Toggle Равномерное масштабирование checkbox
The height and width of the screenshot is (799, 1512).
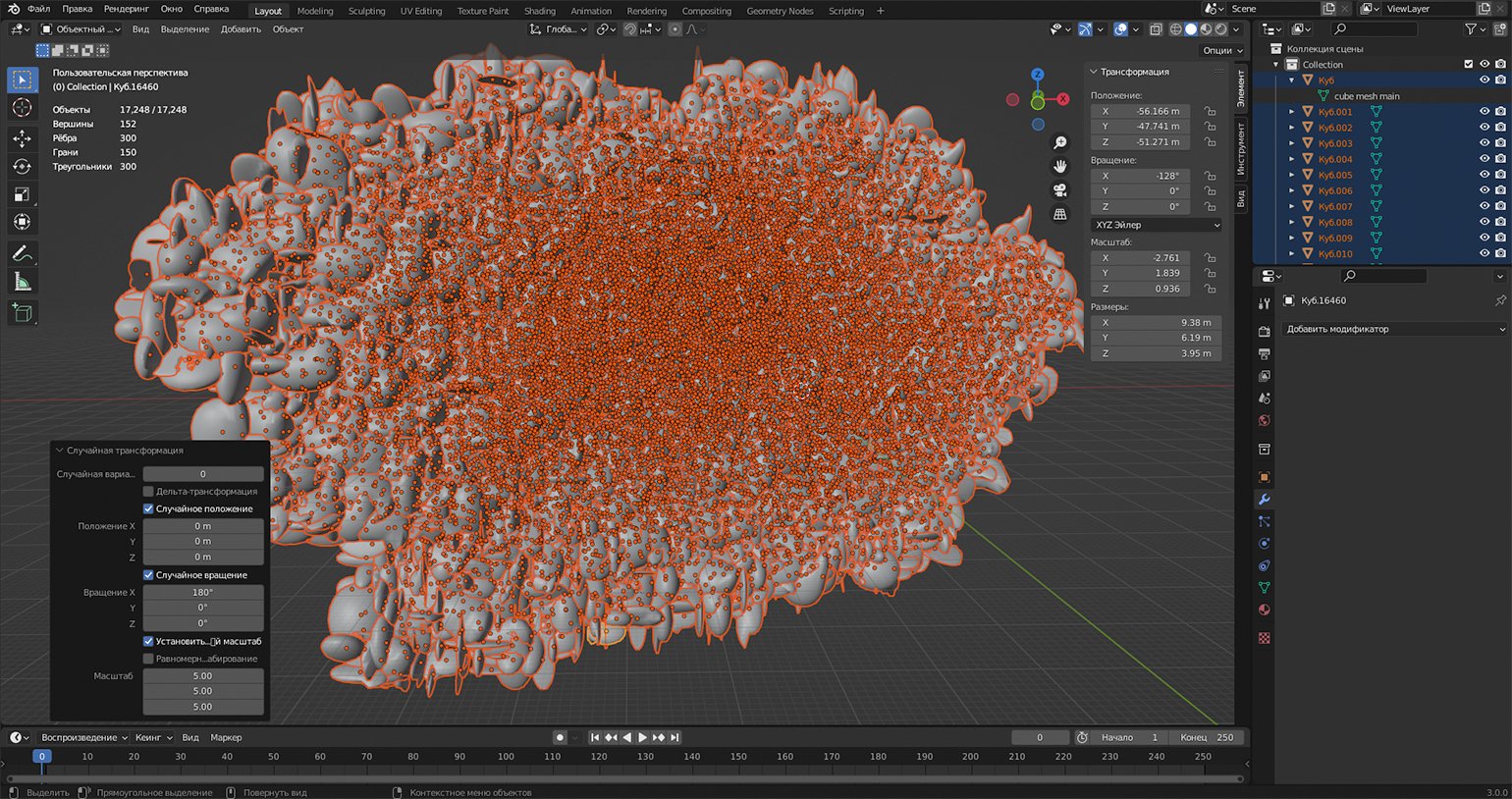point(148,659)
